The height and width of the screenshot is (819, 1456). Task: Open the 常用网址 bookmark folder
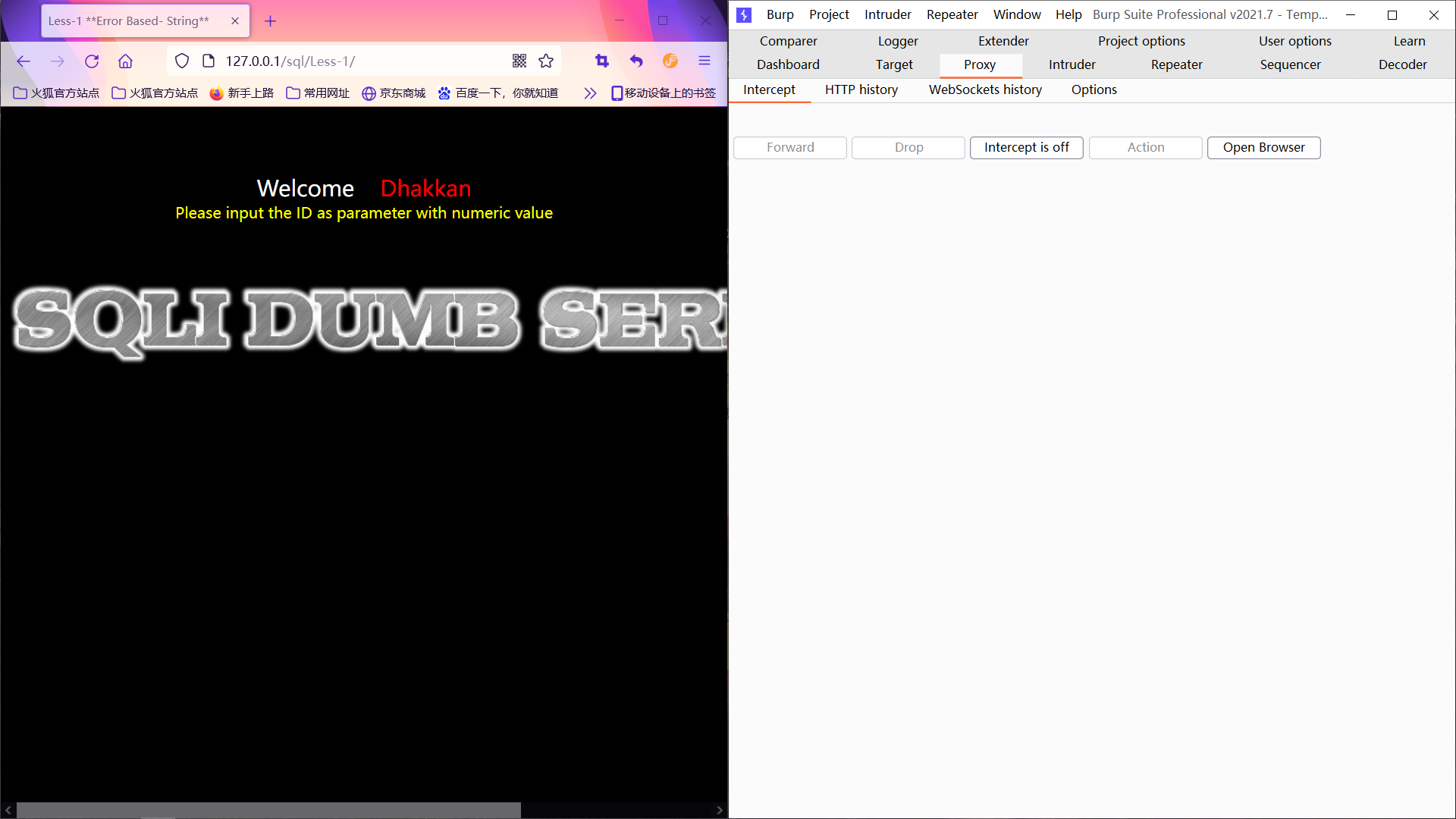click(318, 93)
